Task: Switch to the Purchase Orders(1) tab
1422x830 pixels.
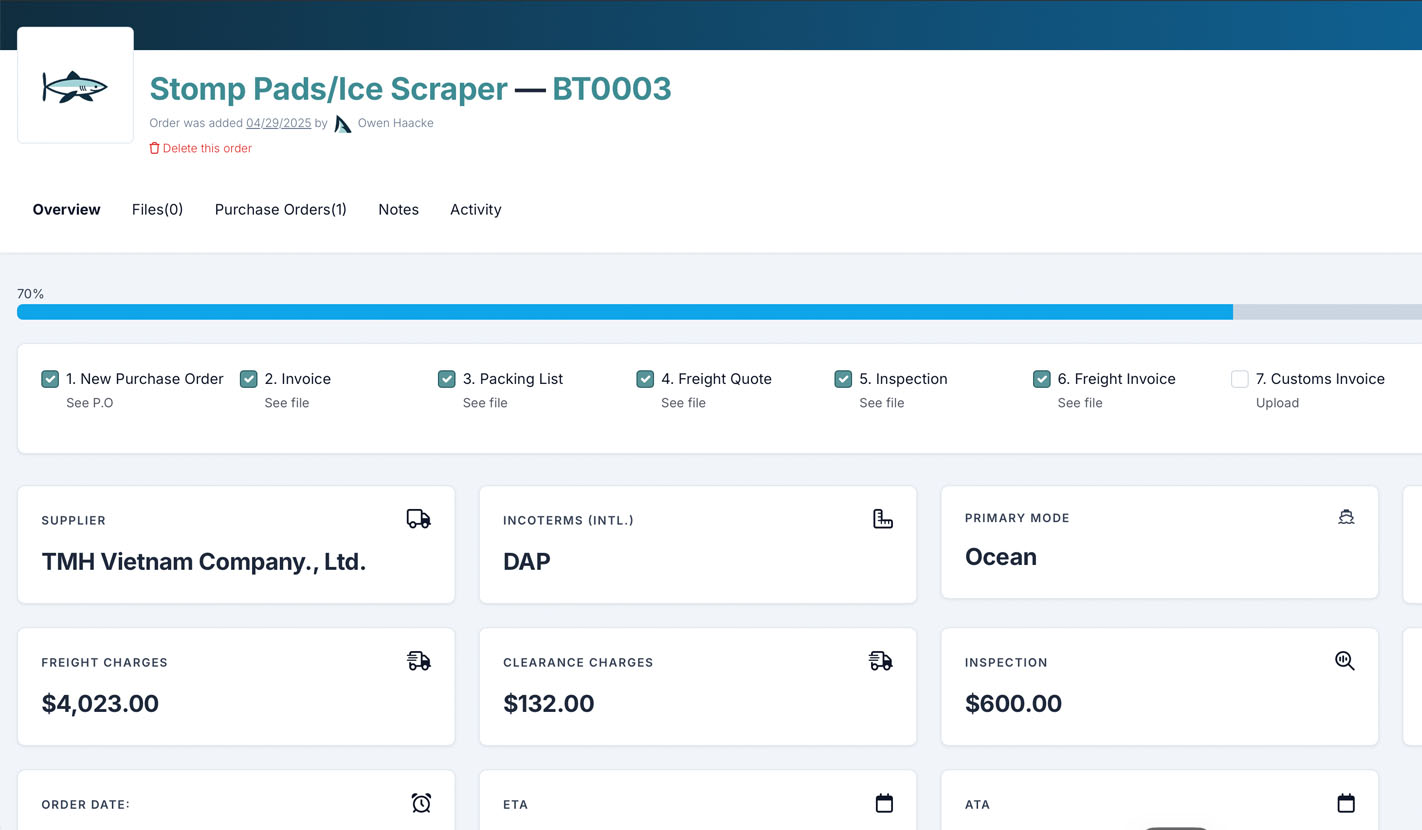Action: click(280, 209)
